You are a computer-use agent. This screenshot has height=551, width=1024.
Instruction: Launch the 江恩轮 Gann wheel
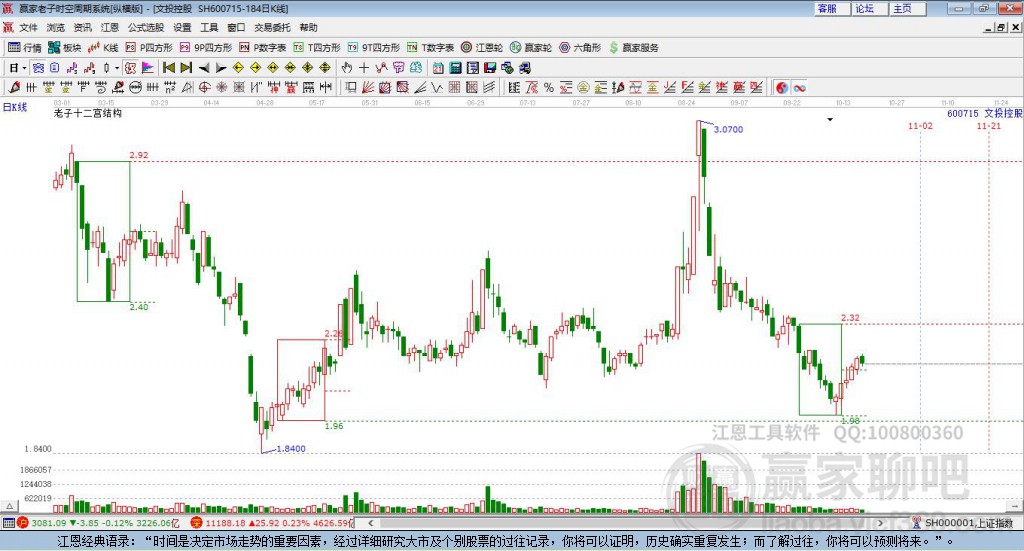[x=482, y=48]
